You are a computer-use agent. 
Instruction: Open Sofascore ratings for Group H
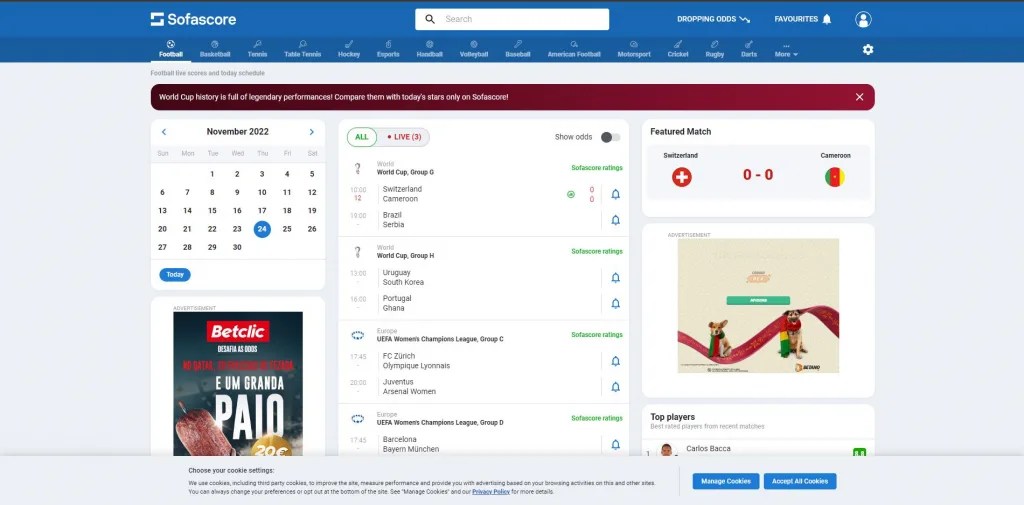(x=597, y=252)
